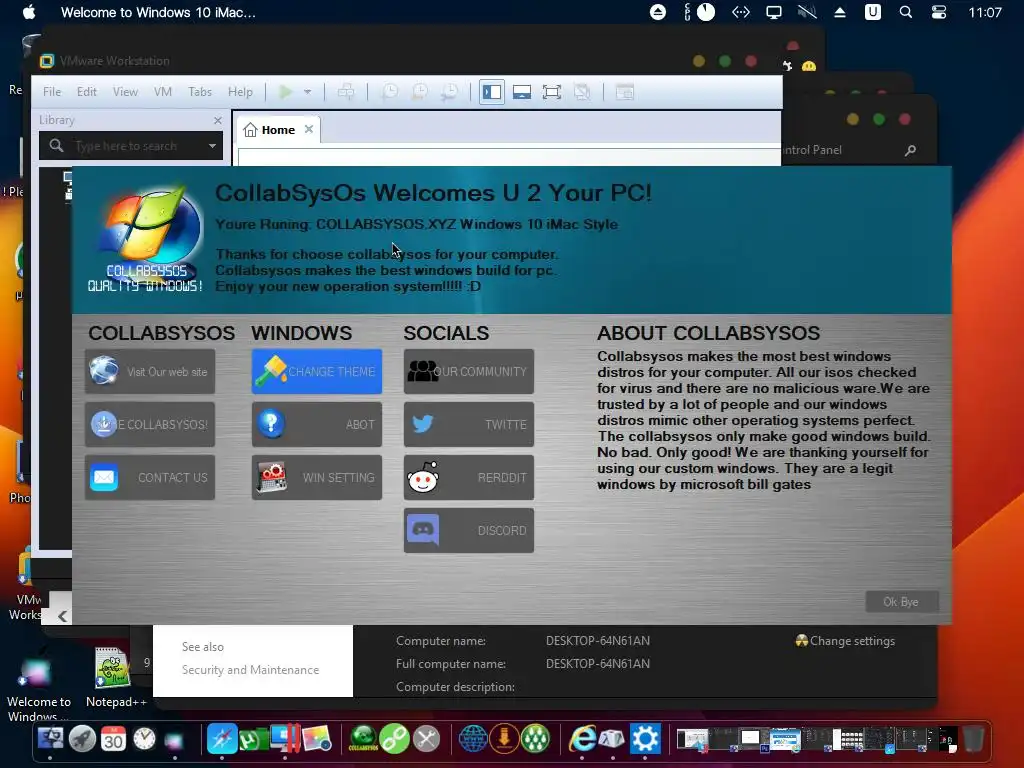Click the Reddit alien icon
Screen dimensions: 1024x768
[x=423, y=477]
